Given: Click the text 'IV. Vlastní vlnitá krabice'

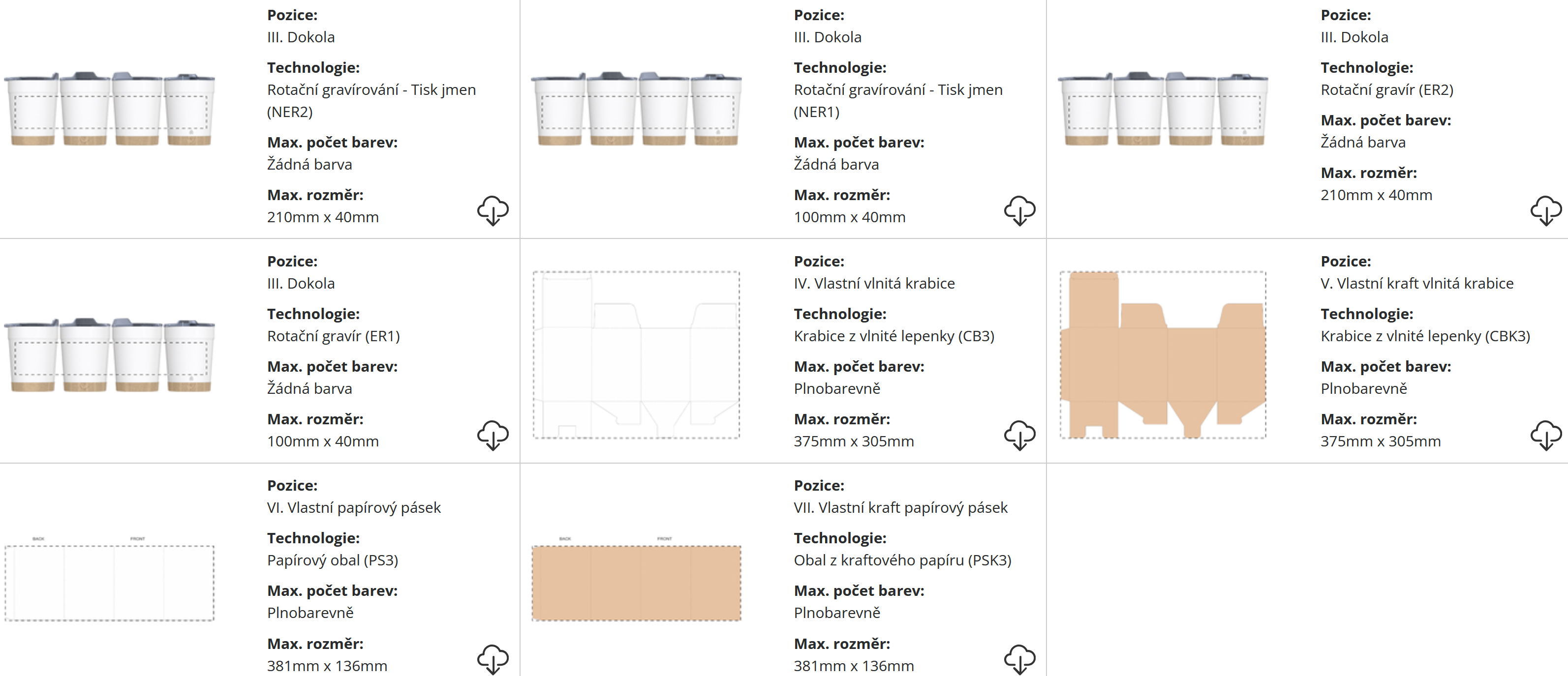Looking at the screenshot, I should coord(873,284).
